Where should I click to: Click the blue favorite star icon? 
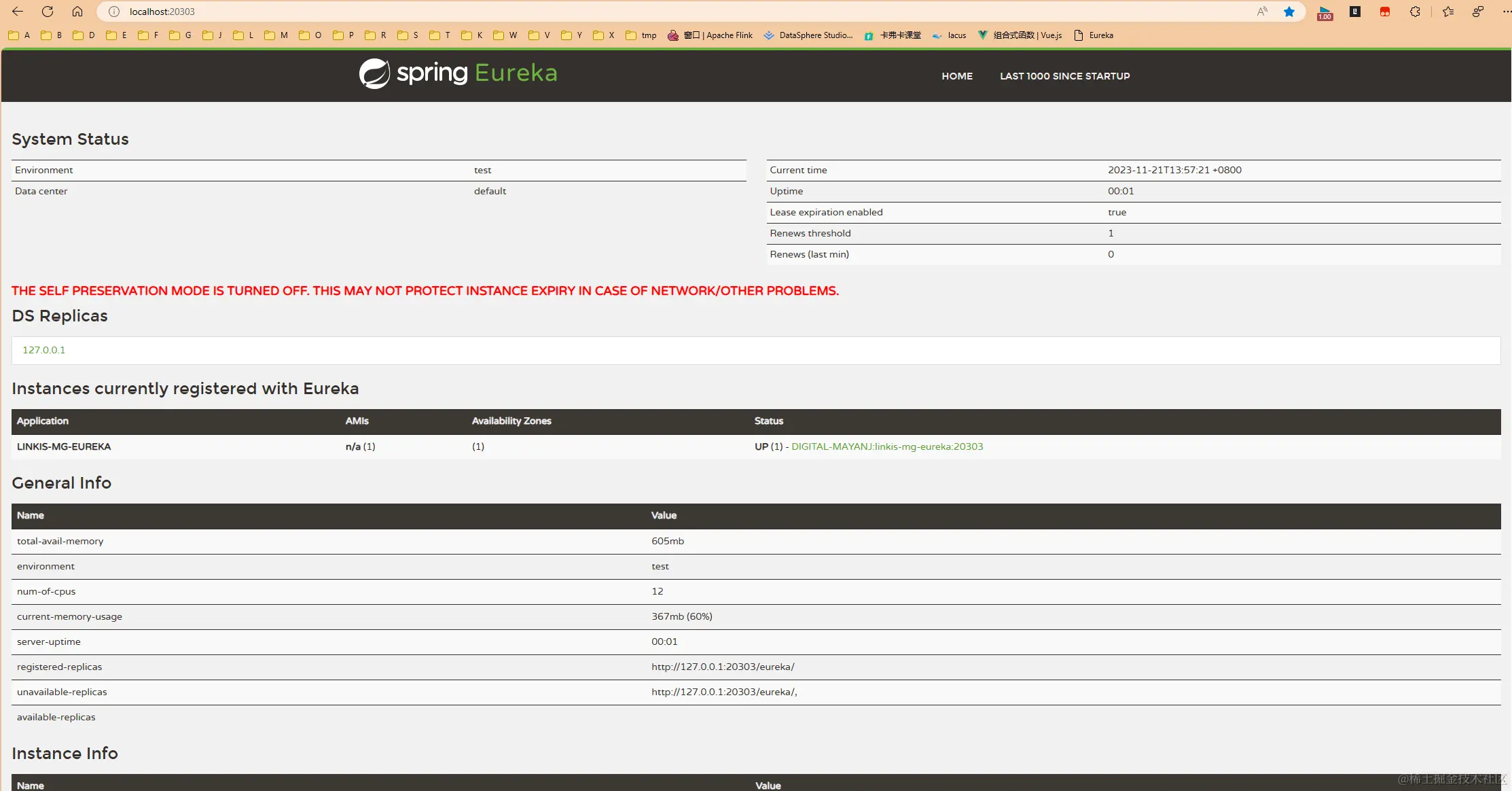pos(1289,12)
